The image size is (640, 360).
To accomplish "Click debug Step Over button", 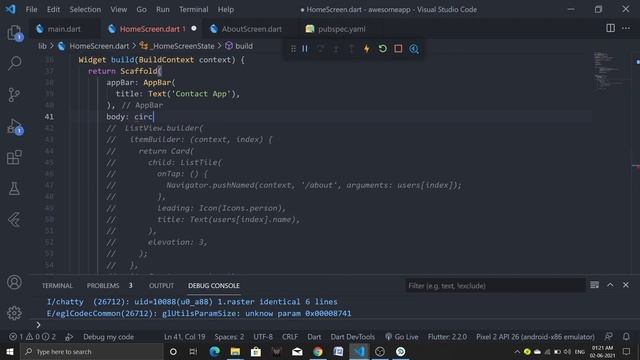I will pos(320,49).
